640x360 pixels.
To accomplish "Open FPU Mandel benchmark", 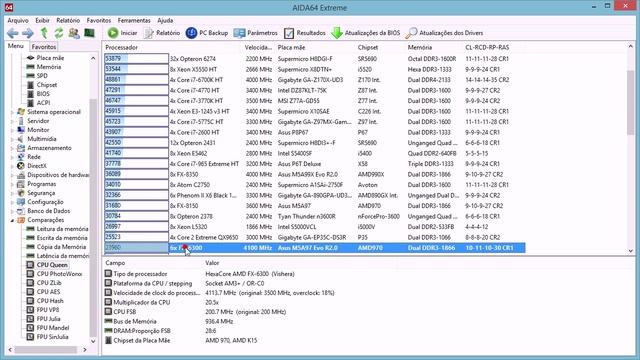I will (x=53, y=328).
